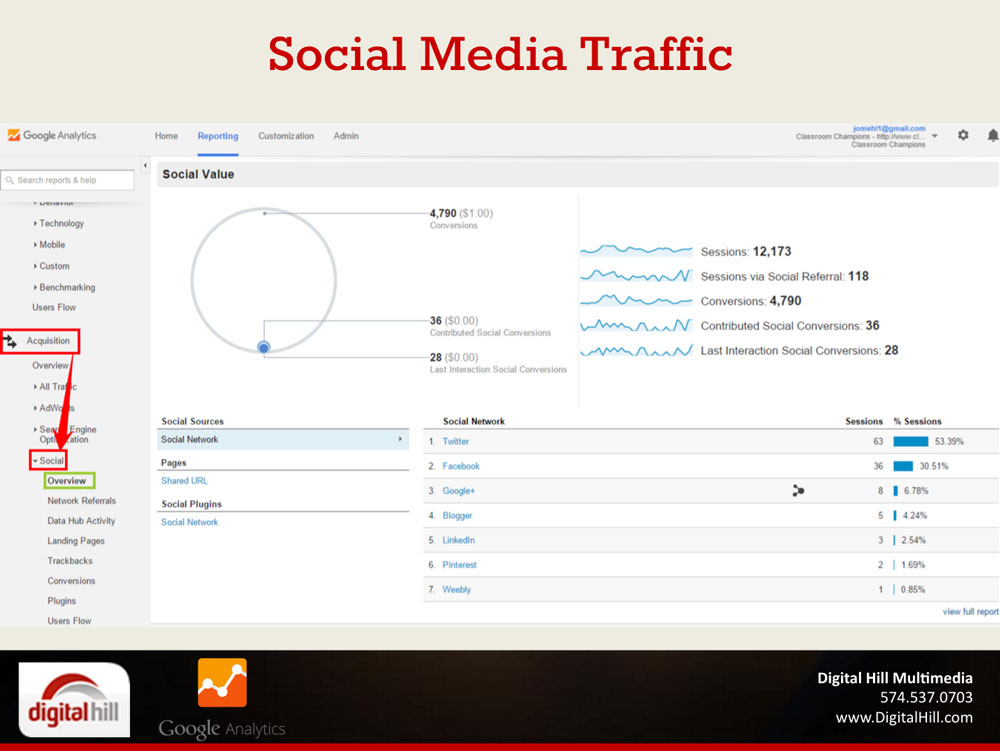Expand the Benchmarking sidebar section
Viewport: 1000px width, 751px height.
point(65,288)
